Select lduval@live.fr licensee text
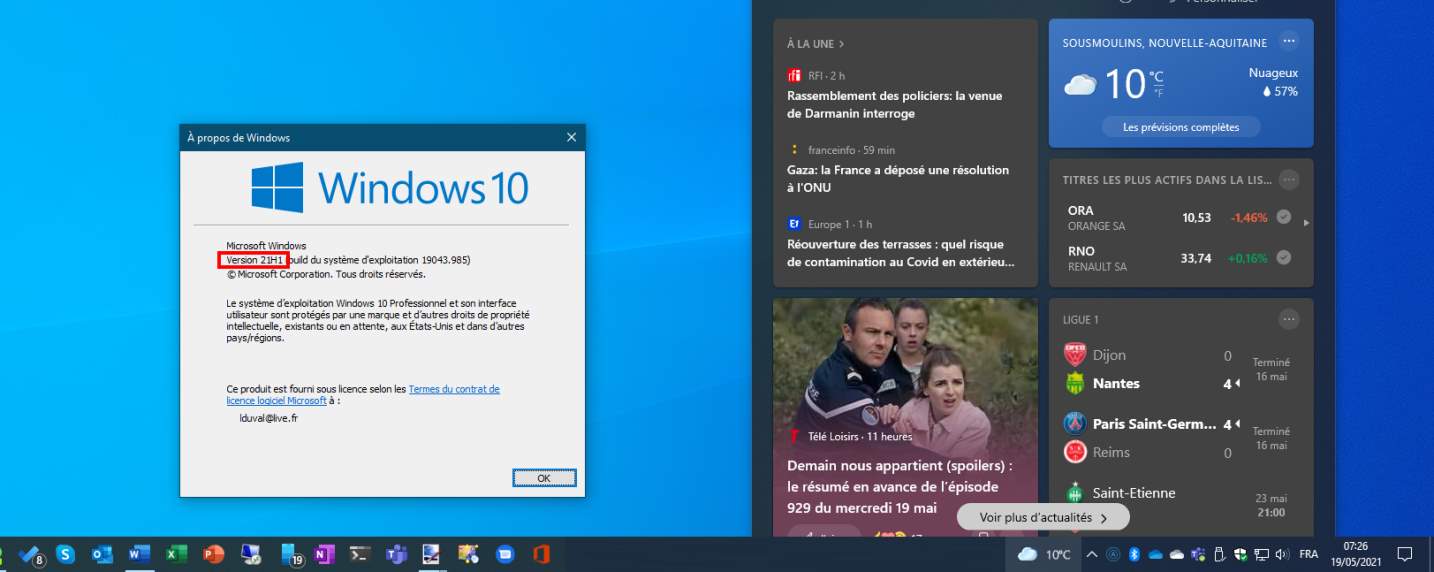The image size is (1434, 572). (x=269, y=418)
